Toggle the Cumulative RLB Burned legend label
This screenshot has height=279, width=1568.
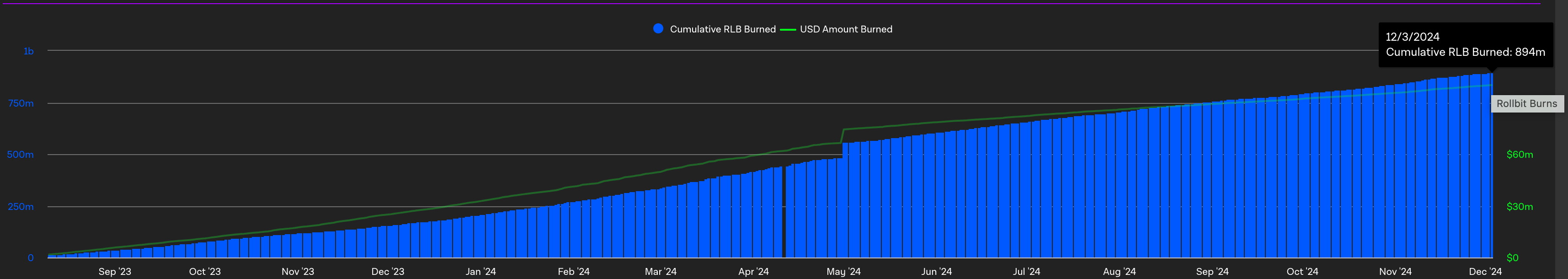click(x=723, y=29)
